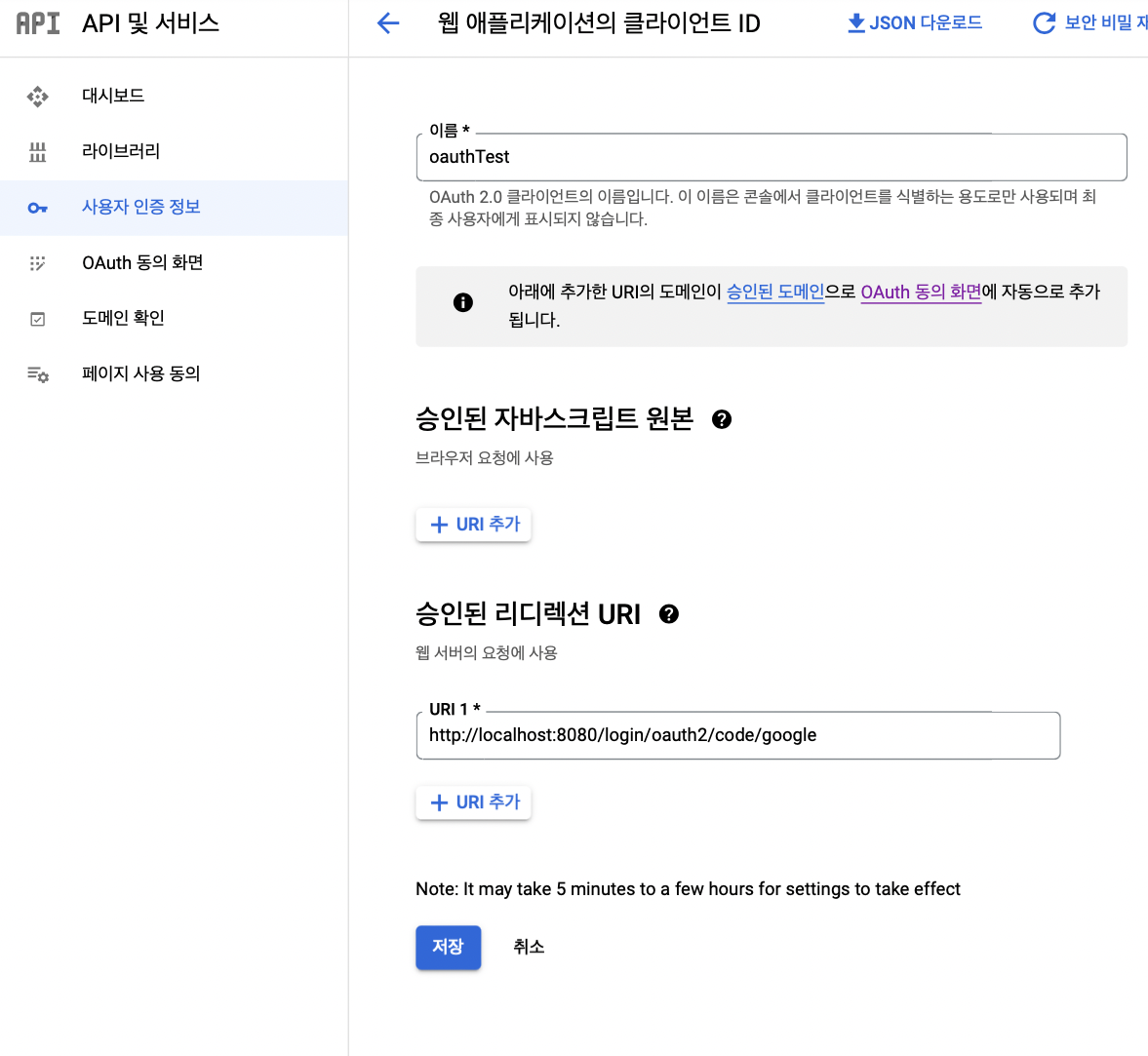Viewport: 1148px width, 1056px height.
Task: Open 도메인 확인 in the sidebar
Action: [175, 318]
